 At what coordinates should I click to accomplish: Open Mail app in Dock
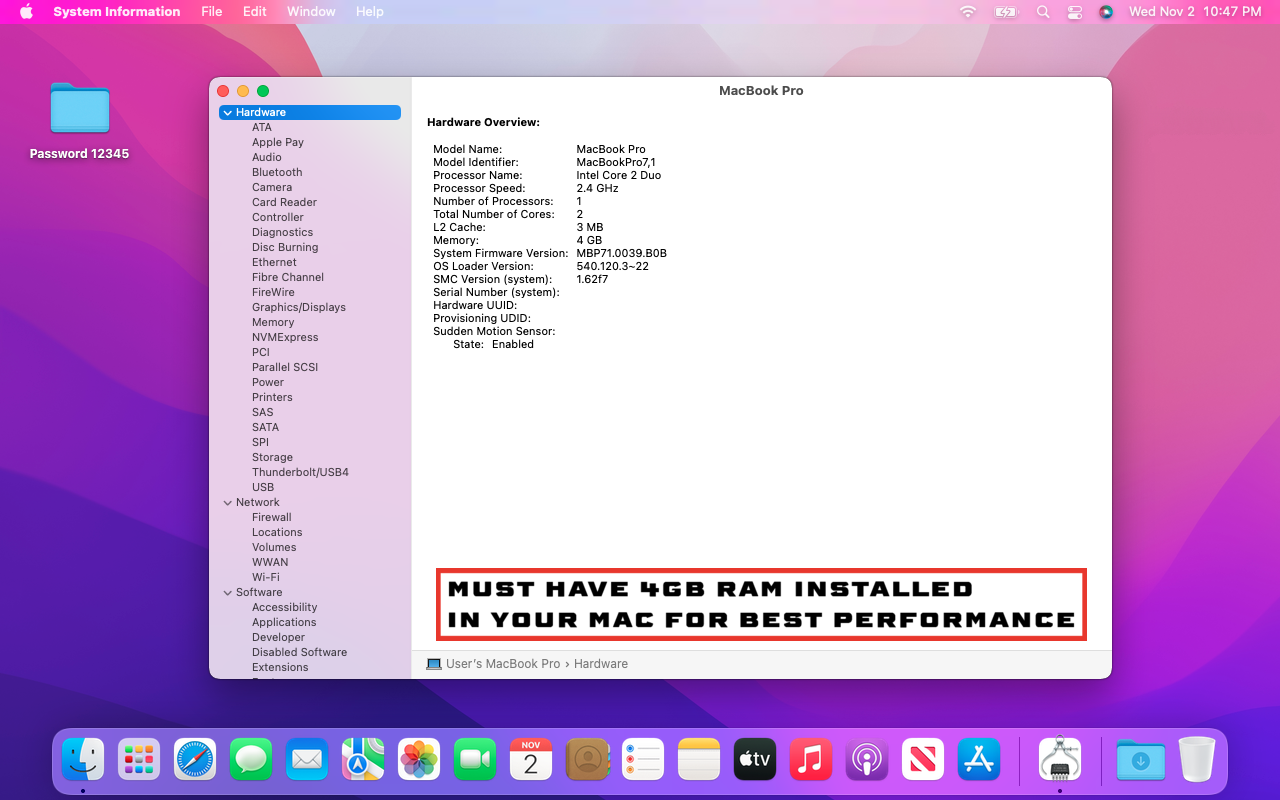[307, 759]
